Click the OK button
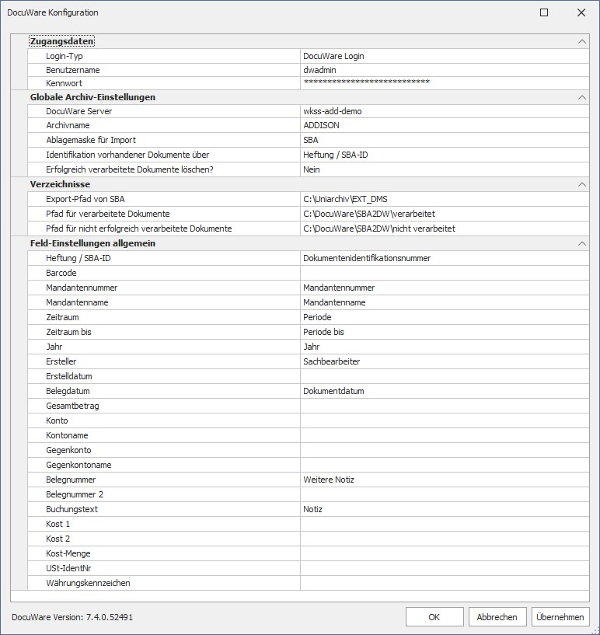This screenshot has width=600, height=635. (x=434, y=617)
